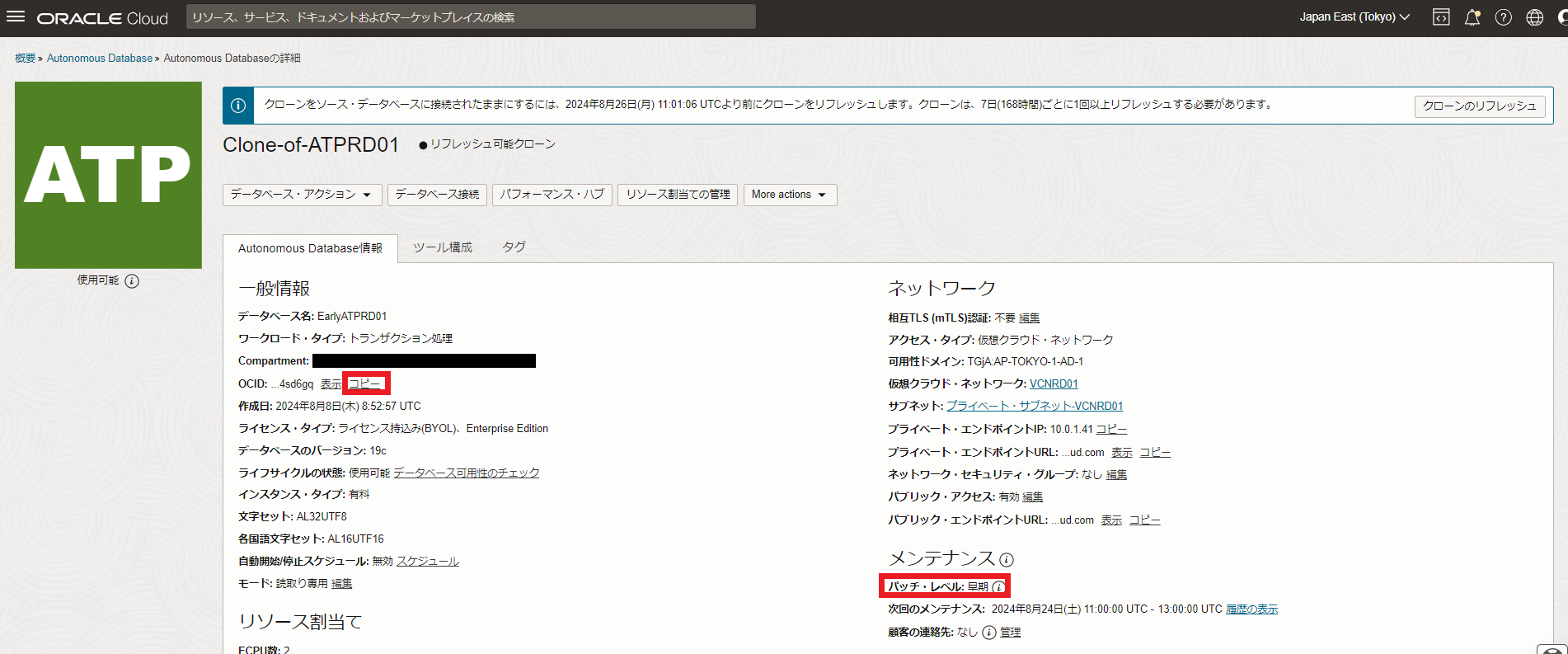Click the info icon beside 顧客の連絡先 なし
The image size is (1568, 654).
[989, 633]
